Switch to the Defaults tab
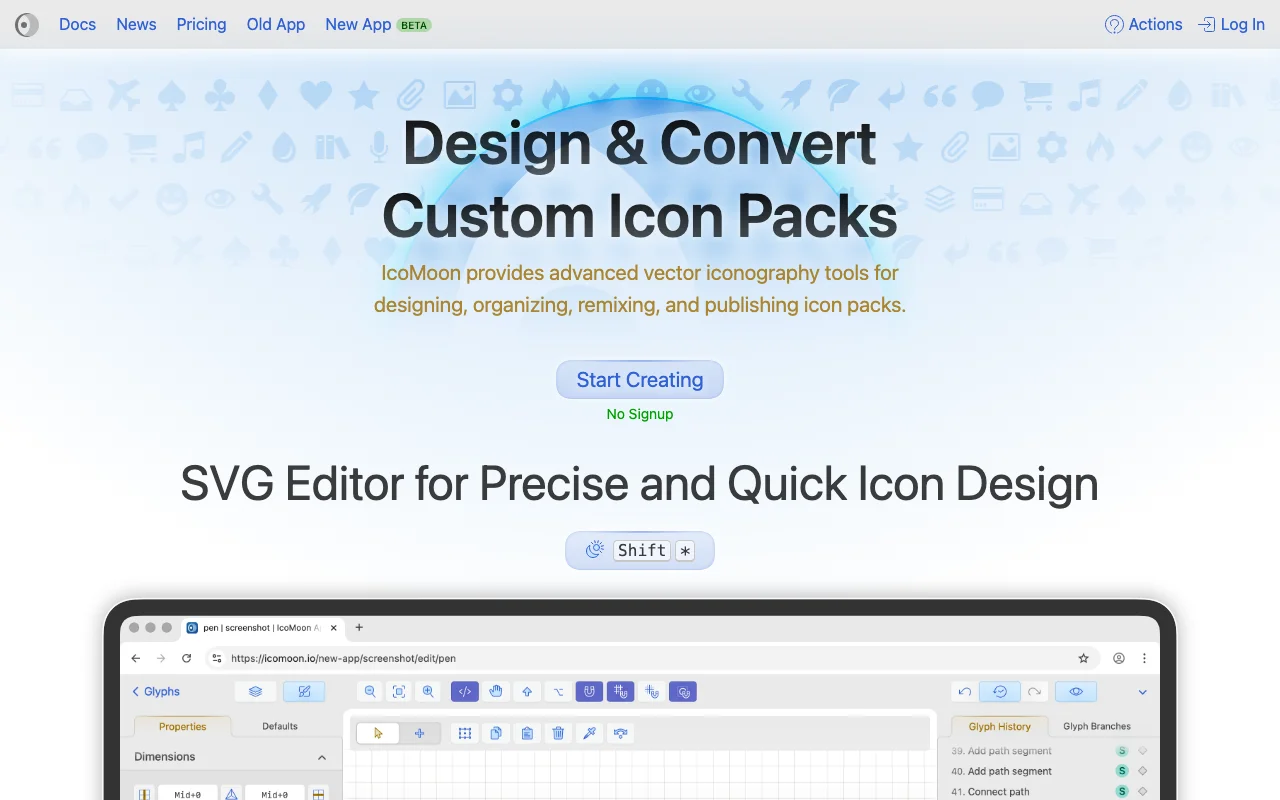Viewport: 1280px width, 800px height. click(x=280, y=726)
